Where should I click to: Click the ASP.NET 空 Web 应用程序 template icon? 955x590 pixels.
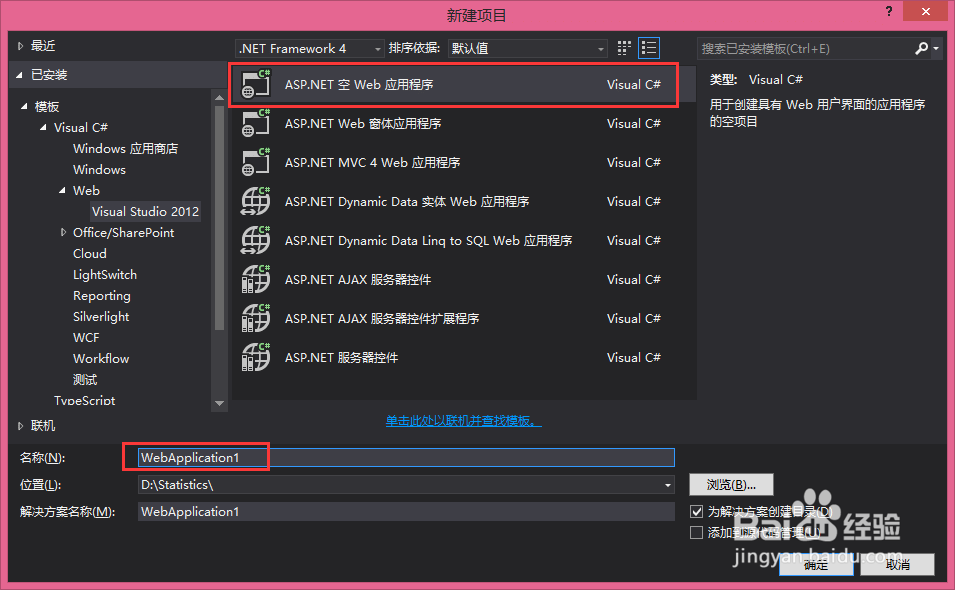(256, 84)
